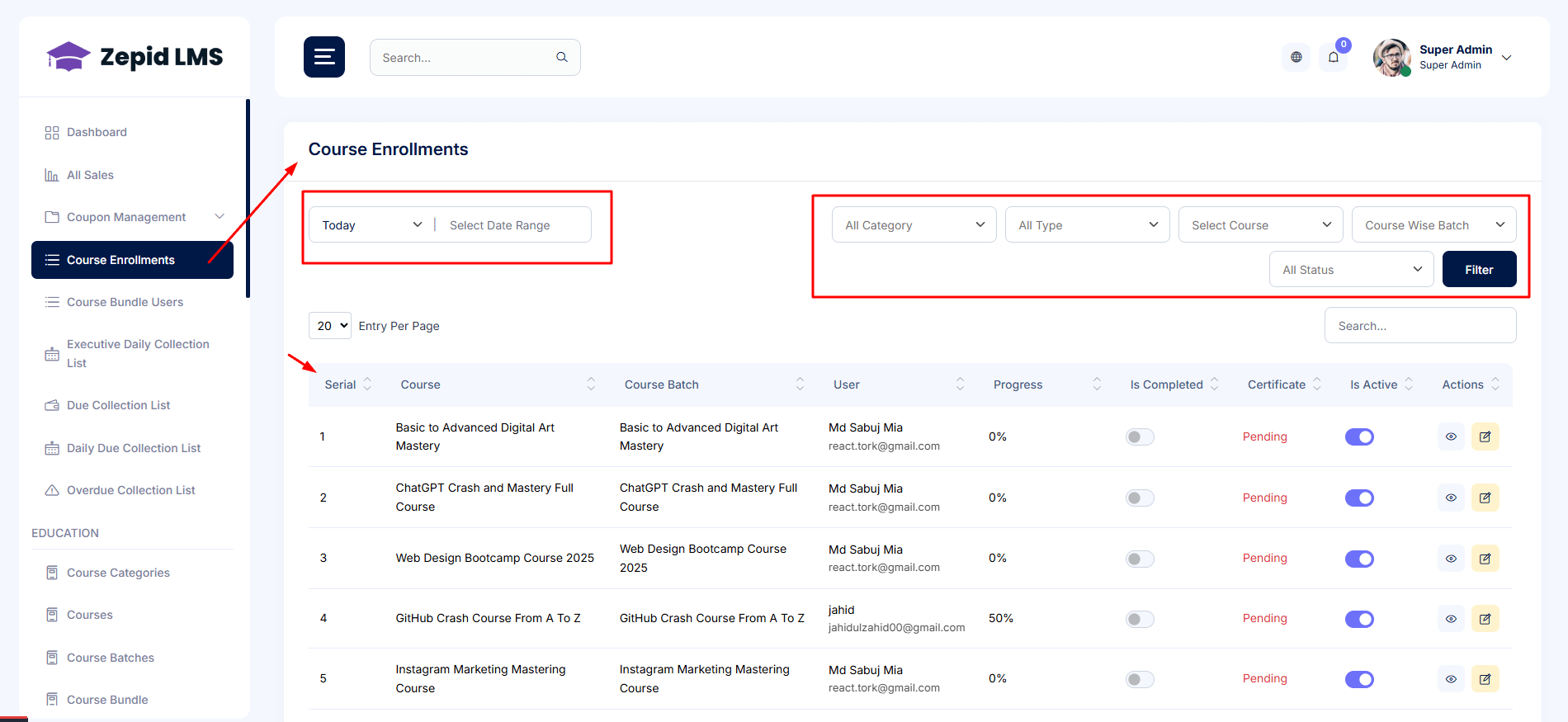Open the All Status dropdown
Viewport: 1568px width, 722px height.
[1352, 269]
